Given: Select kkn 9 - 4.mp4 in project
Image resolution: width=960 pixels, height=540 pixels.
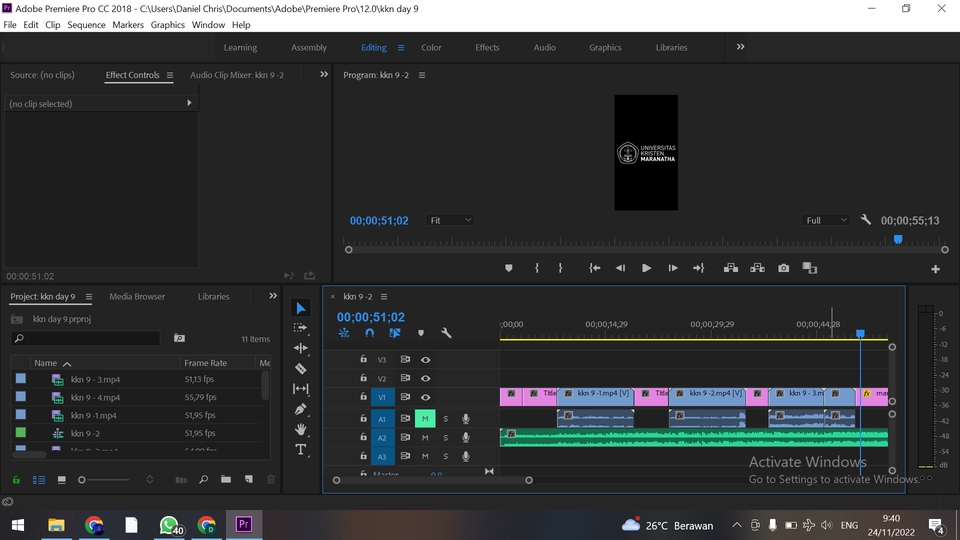Looking at the screenshot, I should point(95,397).
